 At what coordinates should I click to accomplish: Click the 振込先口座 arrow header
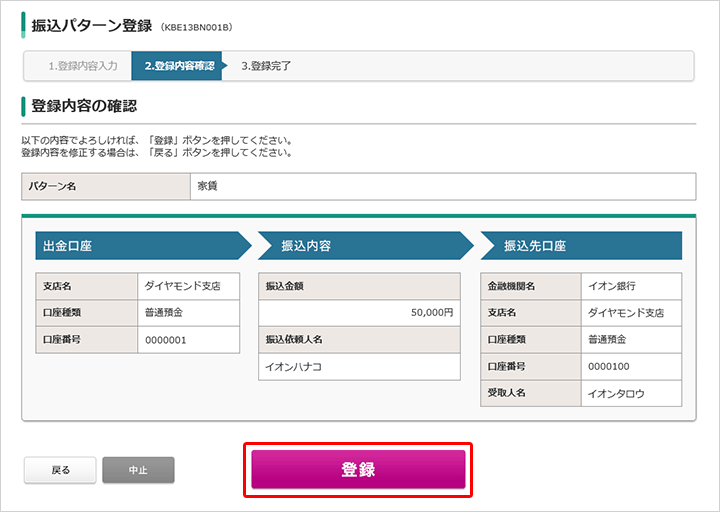[581, 246]
